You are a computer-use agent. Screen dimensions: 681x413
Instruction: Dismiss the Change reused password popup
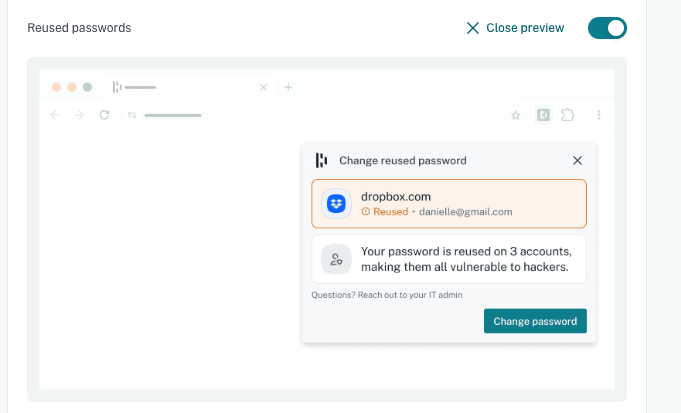coord(577,161)
